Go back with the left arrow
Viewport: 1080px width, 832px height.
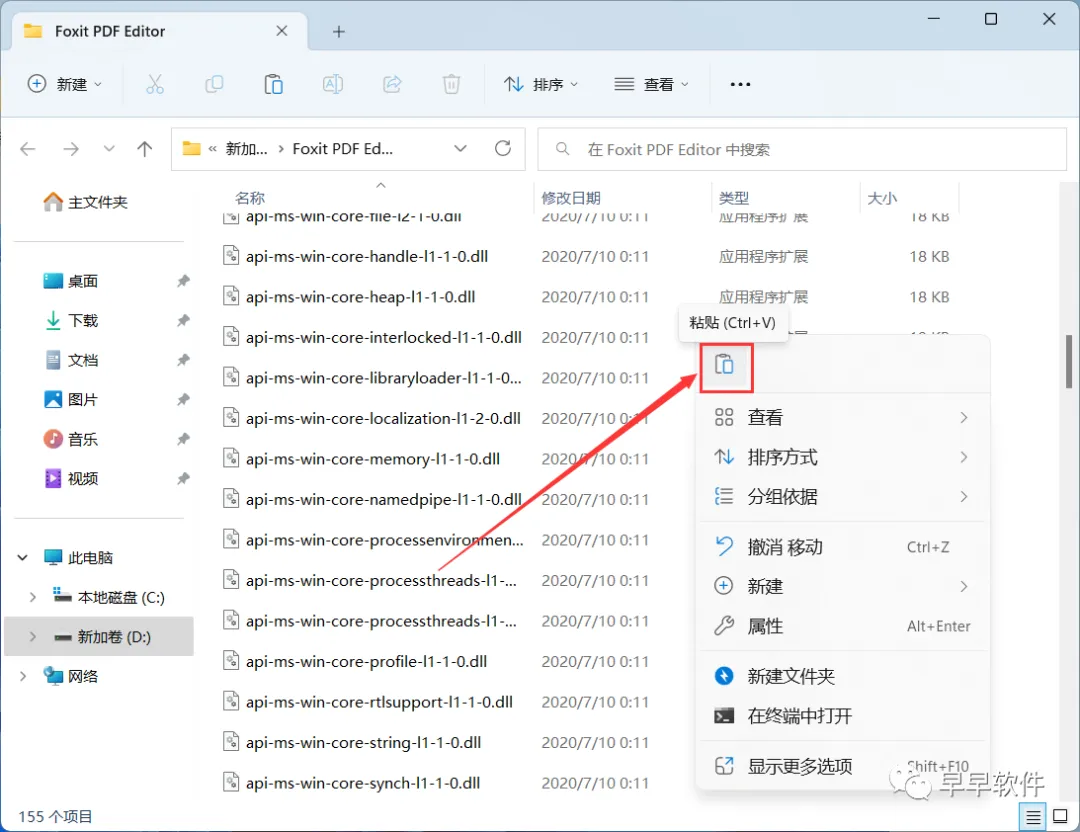pos(28,149)
